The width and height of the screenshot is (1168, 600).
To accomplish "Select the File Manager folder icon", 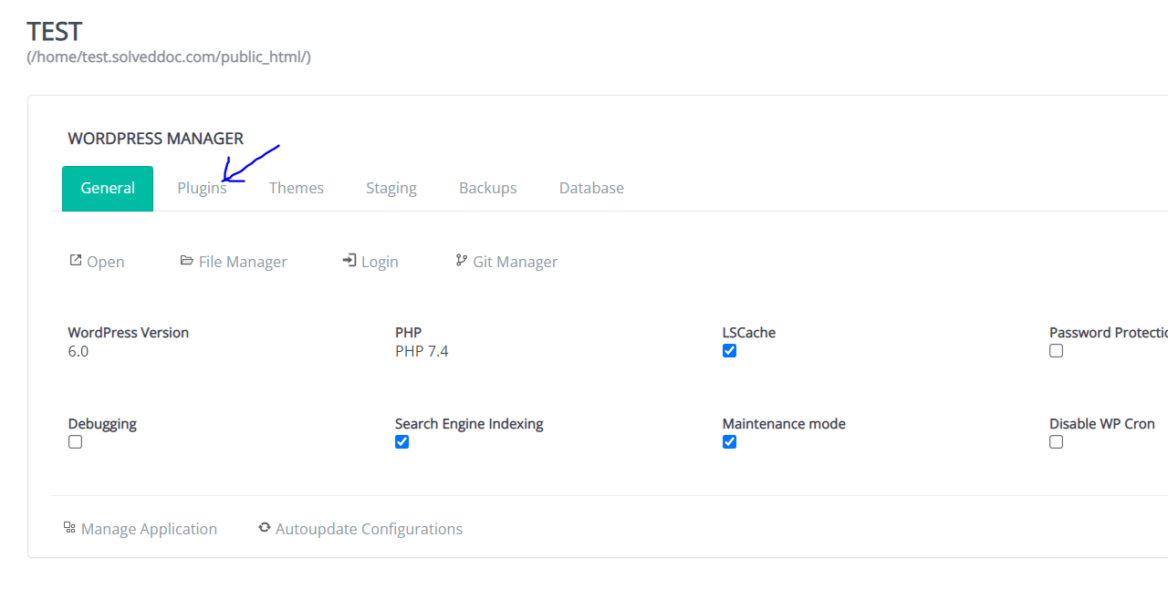I will point(187,260).
